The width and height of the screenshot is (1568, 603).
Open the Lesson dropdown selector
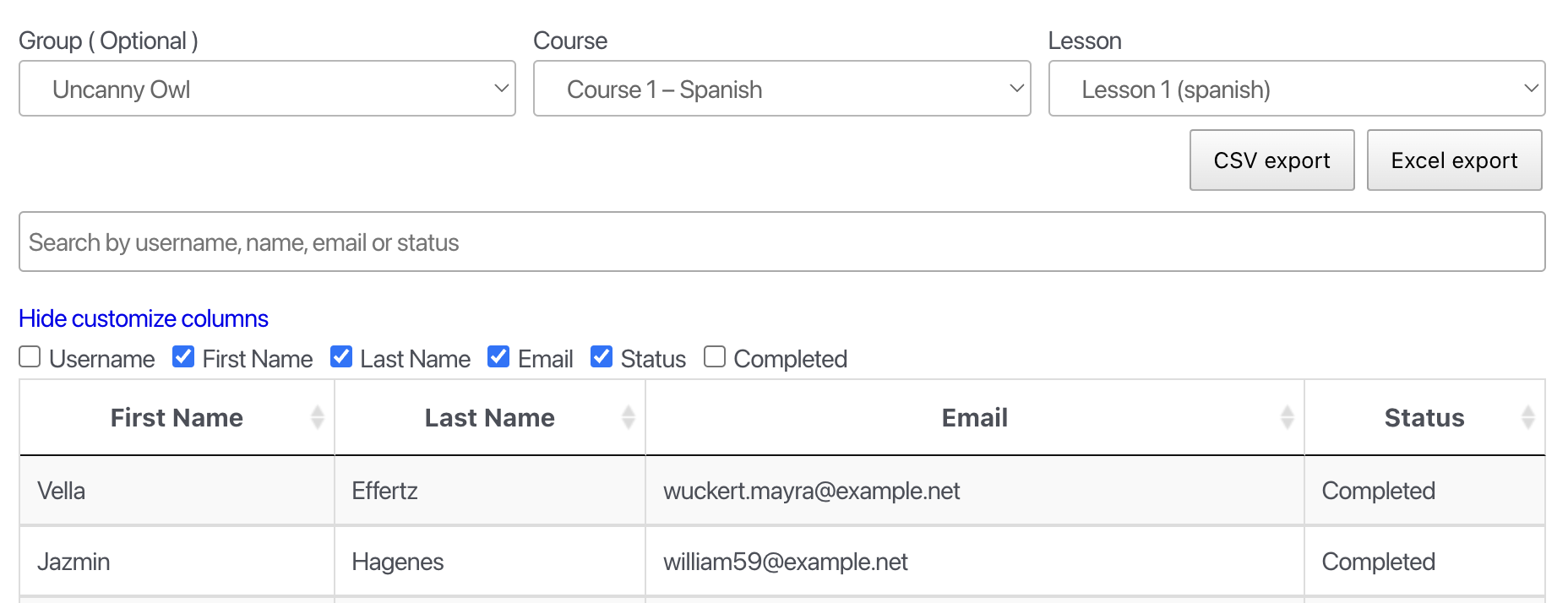click(1296, 89)
